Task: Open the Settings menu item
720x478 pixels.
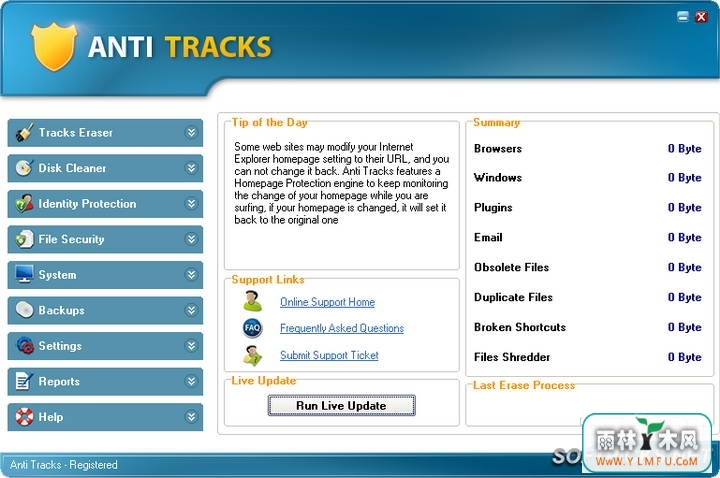Action: click(105, 346)
